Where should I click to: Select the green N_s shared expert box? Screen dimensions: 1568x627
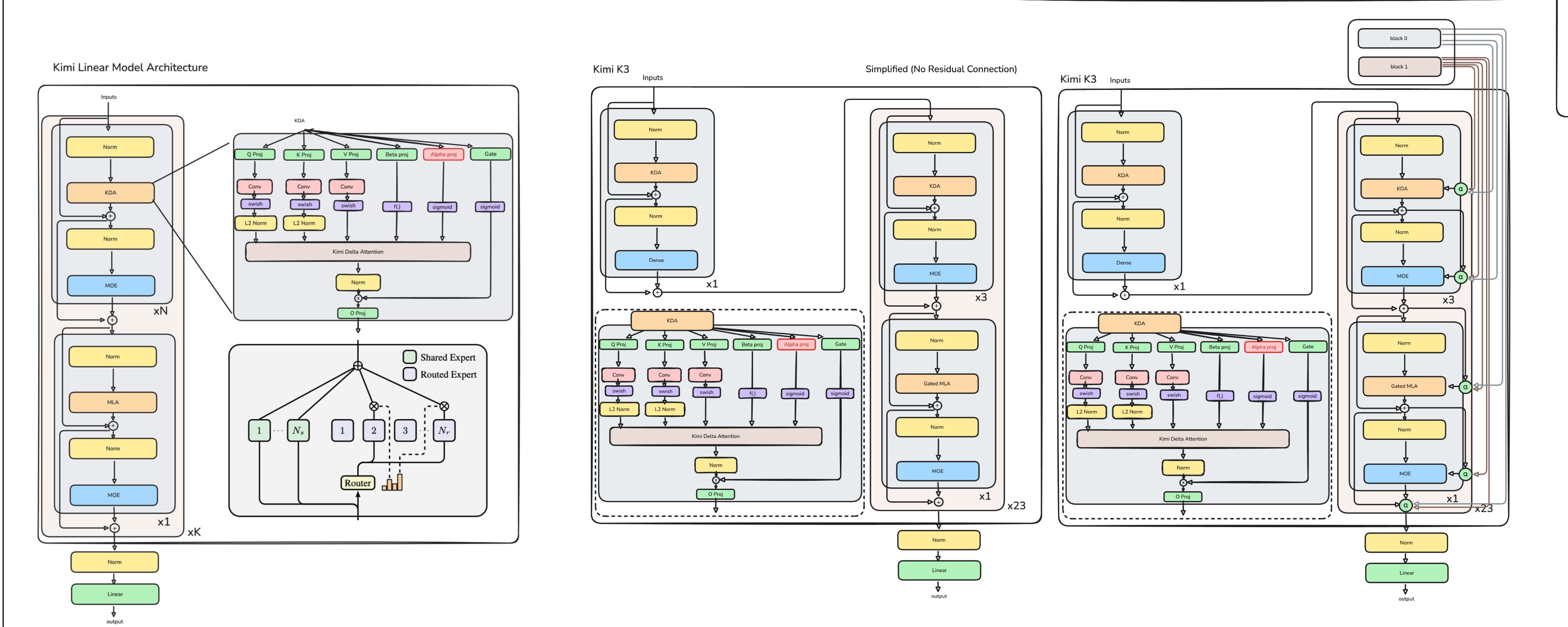tap(298, 430)
